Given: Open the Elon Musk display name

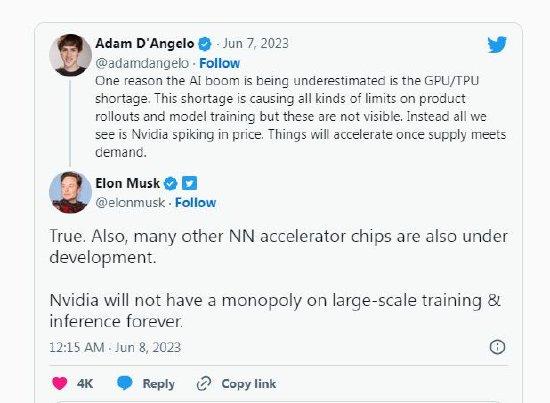Looking at the screenshot, I should tap(127, 183).
